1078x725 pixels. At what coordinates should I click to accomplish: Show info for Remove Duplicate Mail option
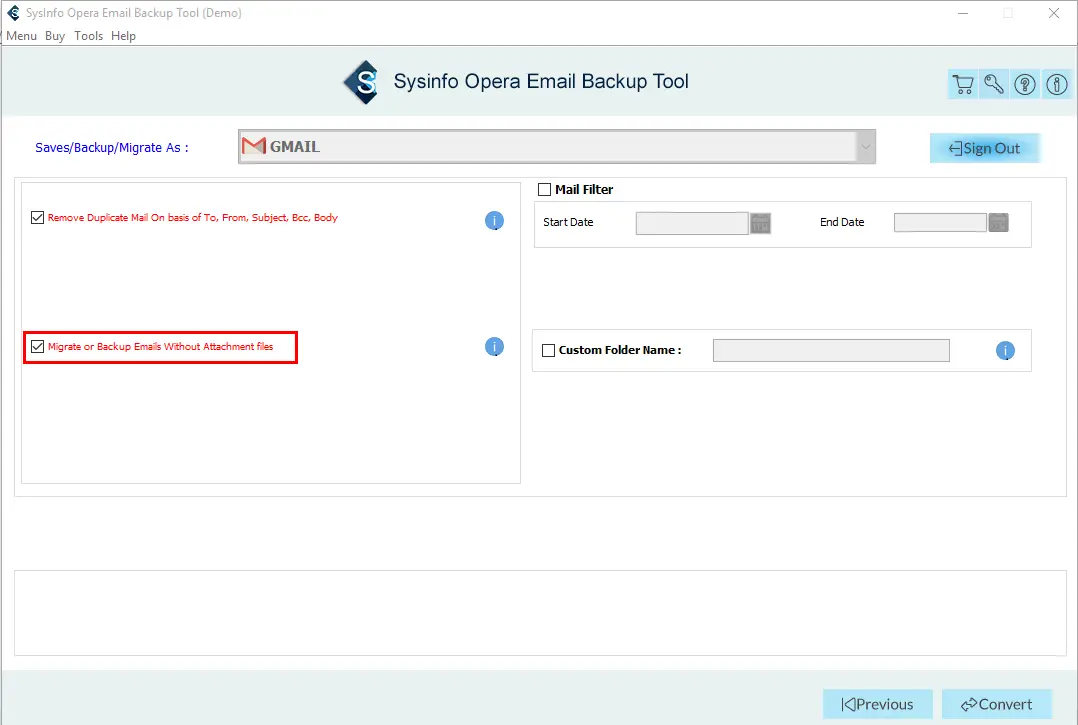(494, 221)
